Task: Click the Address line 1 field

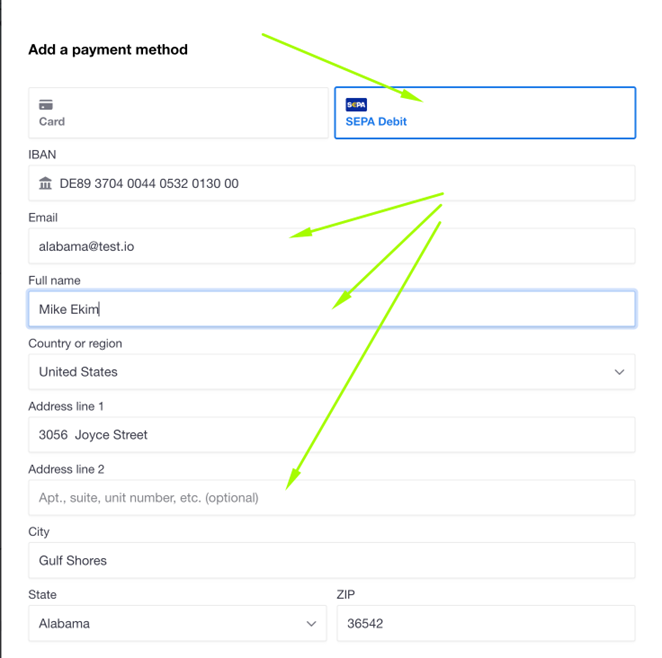Action: [x=331, y=435]
